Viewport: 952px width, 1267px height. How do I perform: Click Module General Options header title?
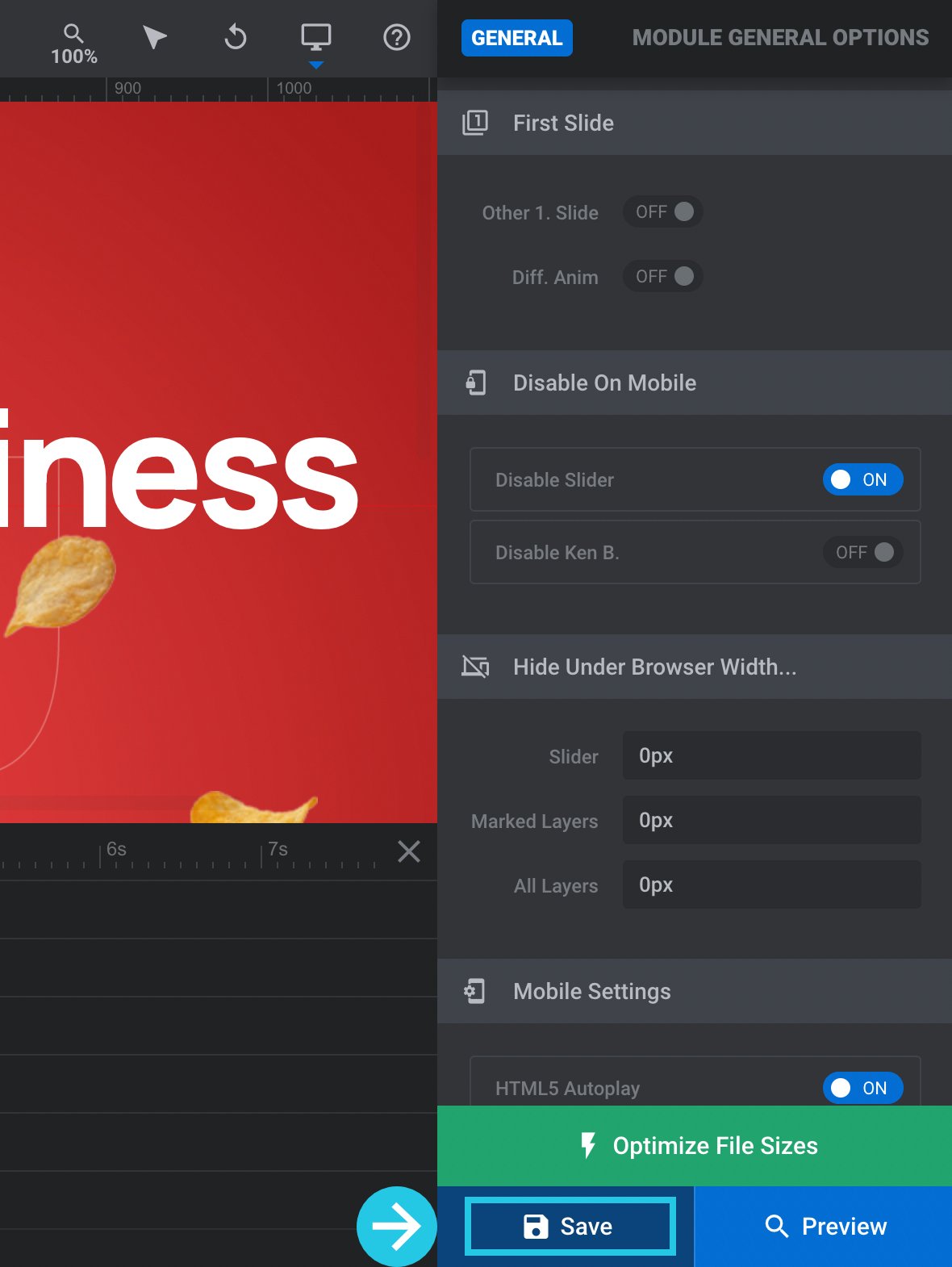(780, 38)
